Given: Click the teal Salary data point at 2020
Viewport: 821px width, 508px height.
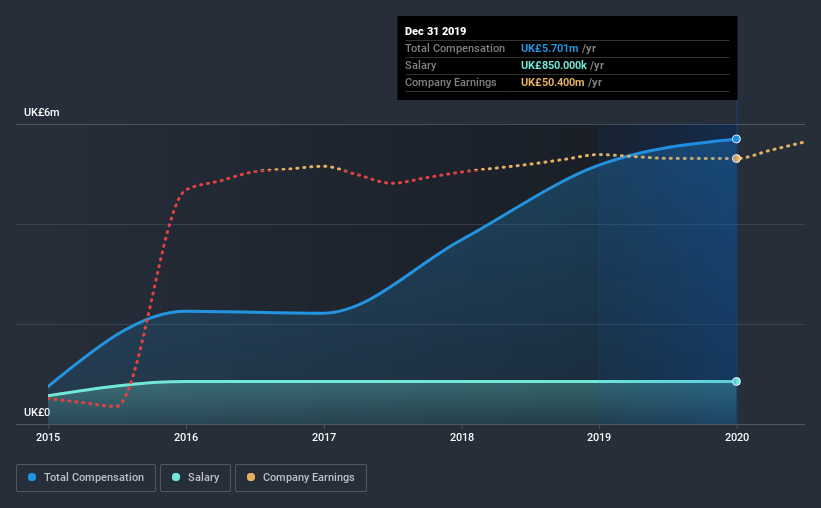Looking at the screenshot, I should point(736,381).
